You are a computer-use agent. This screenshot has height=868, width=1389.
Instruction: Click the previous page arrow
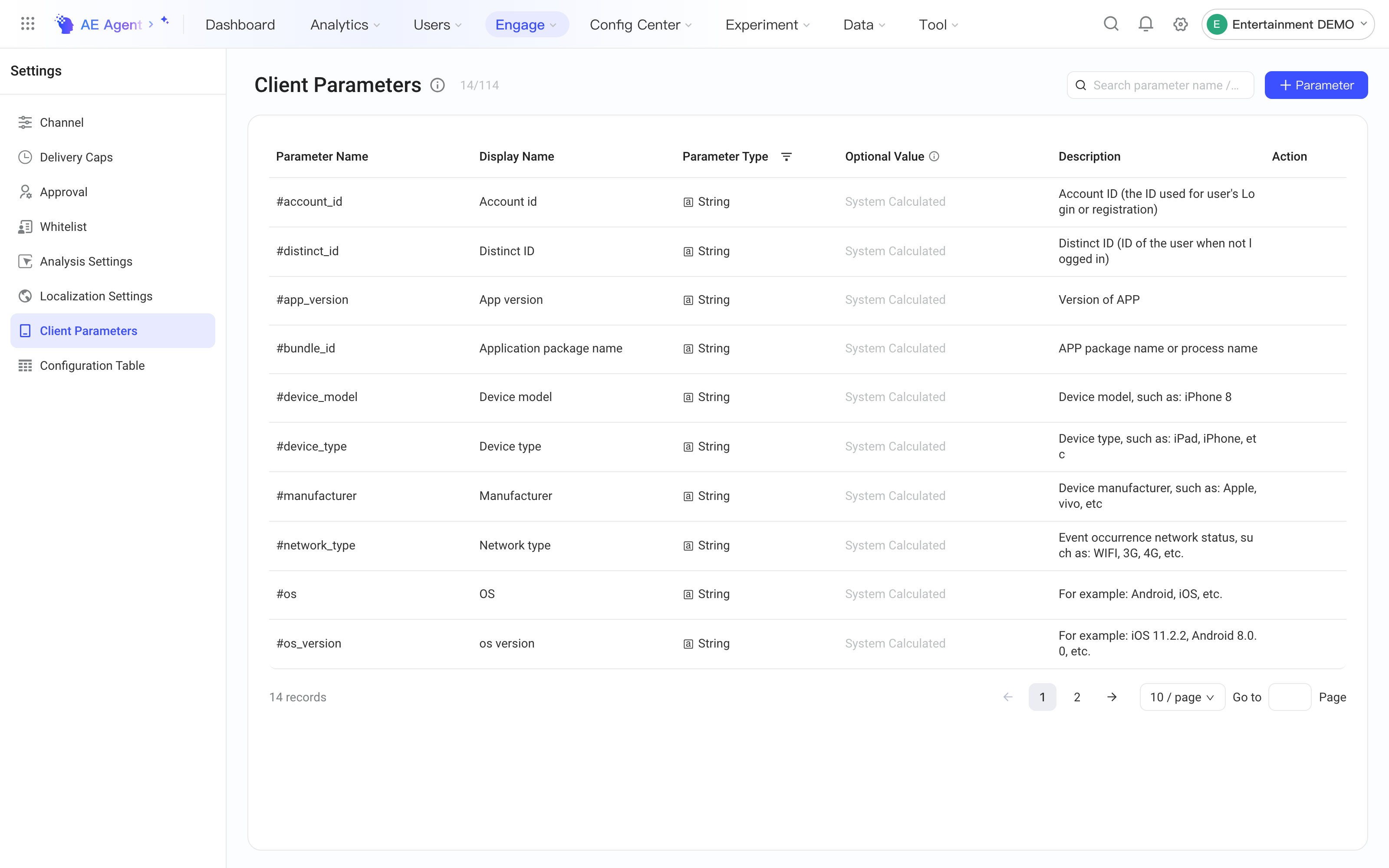[x=1008, y=697]
